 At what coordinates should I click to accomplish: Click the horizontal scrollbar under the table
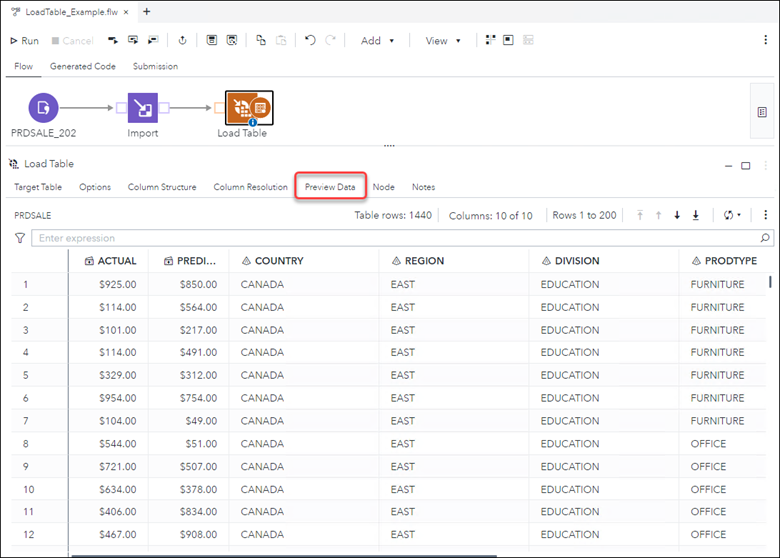coord(284,556)
